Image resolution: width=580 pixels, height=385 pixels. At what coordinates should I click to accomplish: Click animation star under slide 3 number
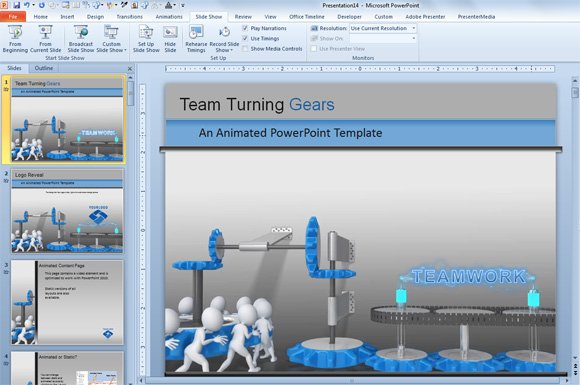pyautogui.click(x=6, y=272)
